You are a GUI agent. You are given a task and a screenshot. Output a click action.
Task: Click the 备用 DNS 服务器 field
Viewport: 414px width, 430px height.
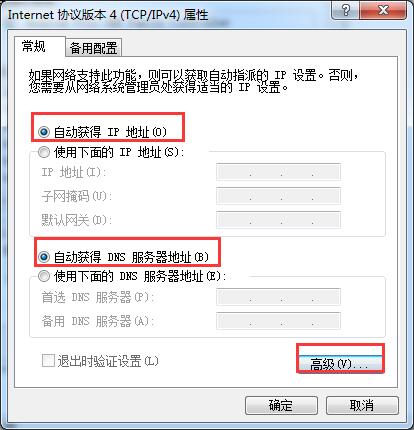(x=278, y=321)
